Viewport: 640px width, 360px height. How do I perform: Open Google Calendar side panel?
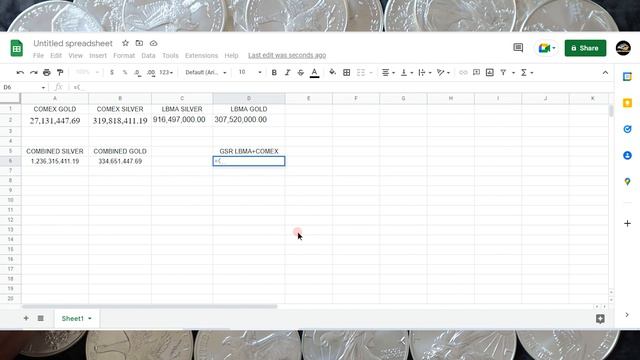point(627,77)
